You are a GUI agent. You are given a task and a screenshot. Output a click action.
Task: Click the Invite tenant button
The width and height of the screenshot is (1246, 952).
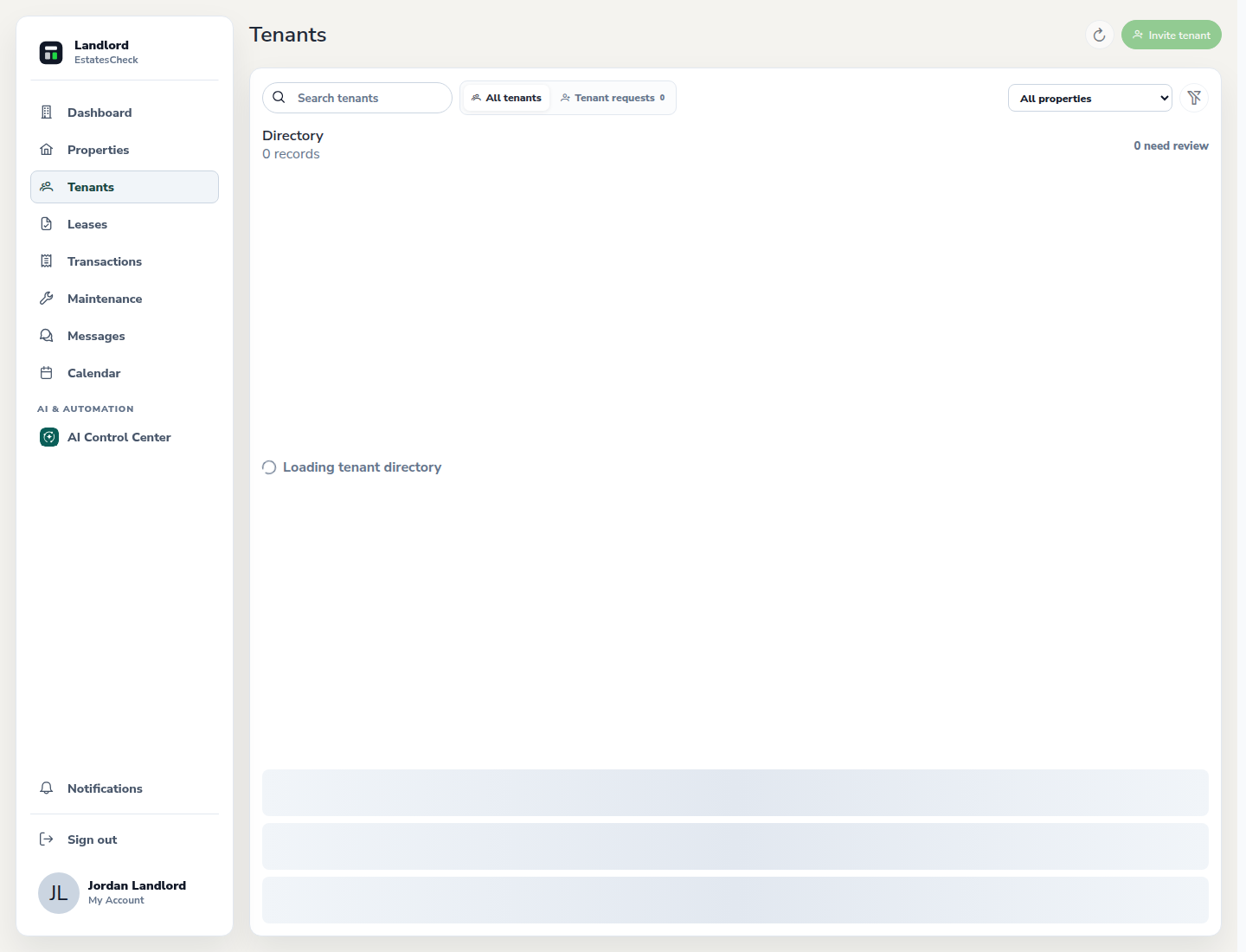(1172, 35)
